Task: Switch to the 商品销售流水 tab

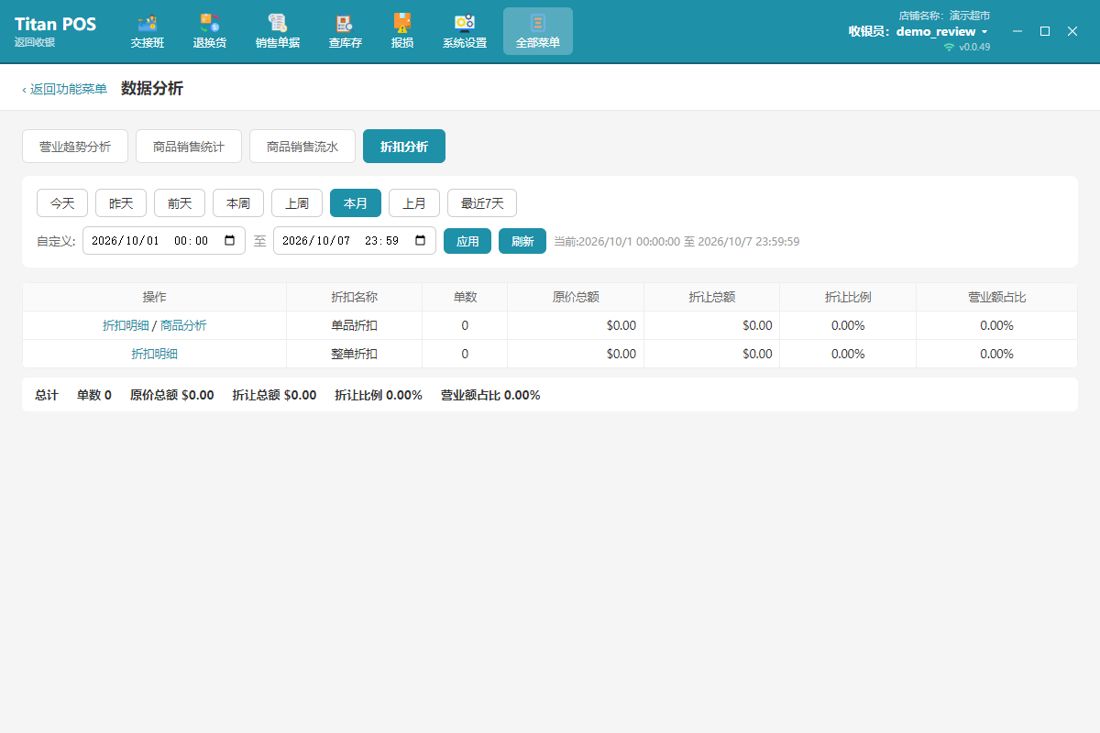Action: click(302, 146)
